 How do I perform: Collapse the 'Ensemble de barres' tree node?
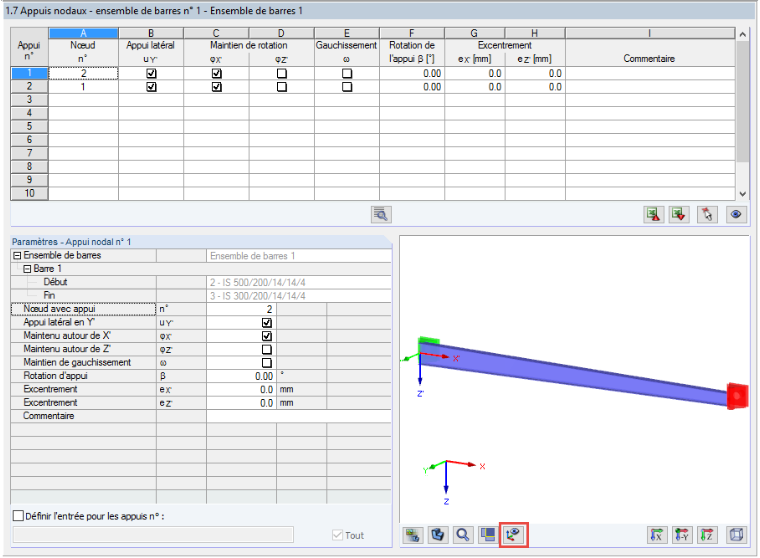[17, 255]
